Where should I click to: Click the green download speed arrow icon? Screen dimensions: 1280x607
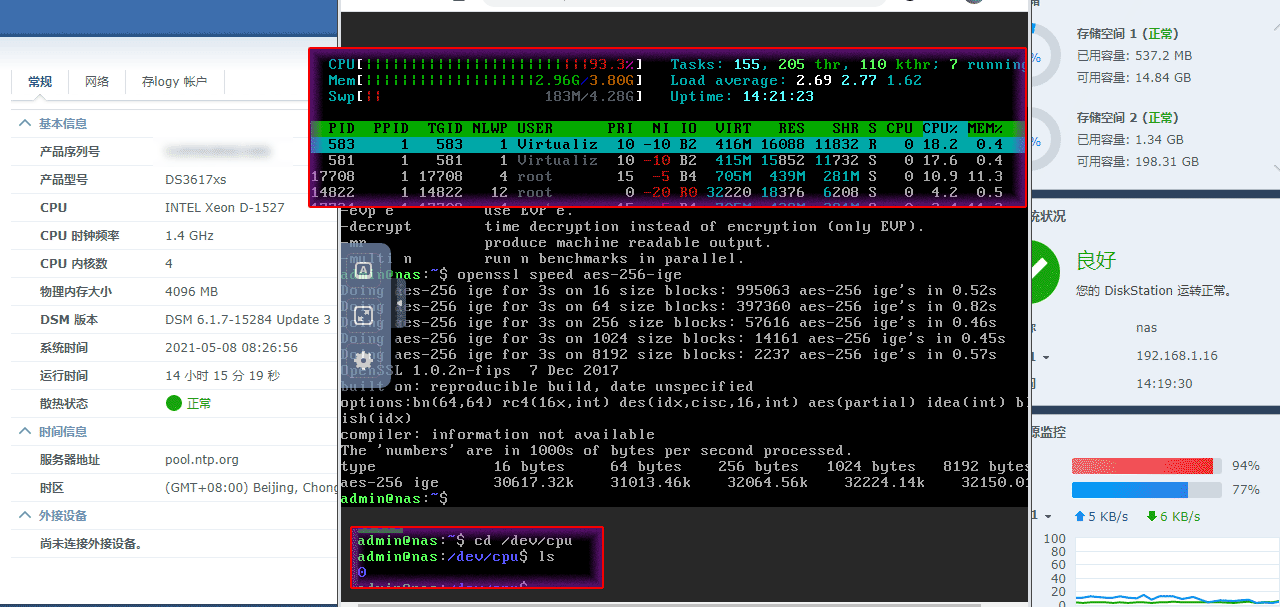(1152, 517)
